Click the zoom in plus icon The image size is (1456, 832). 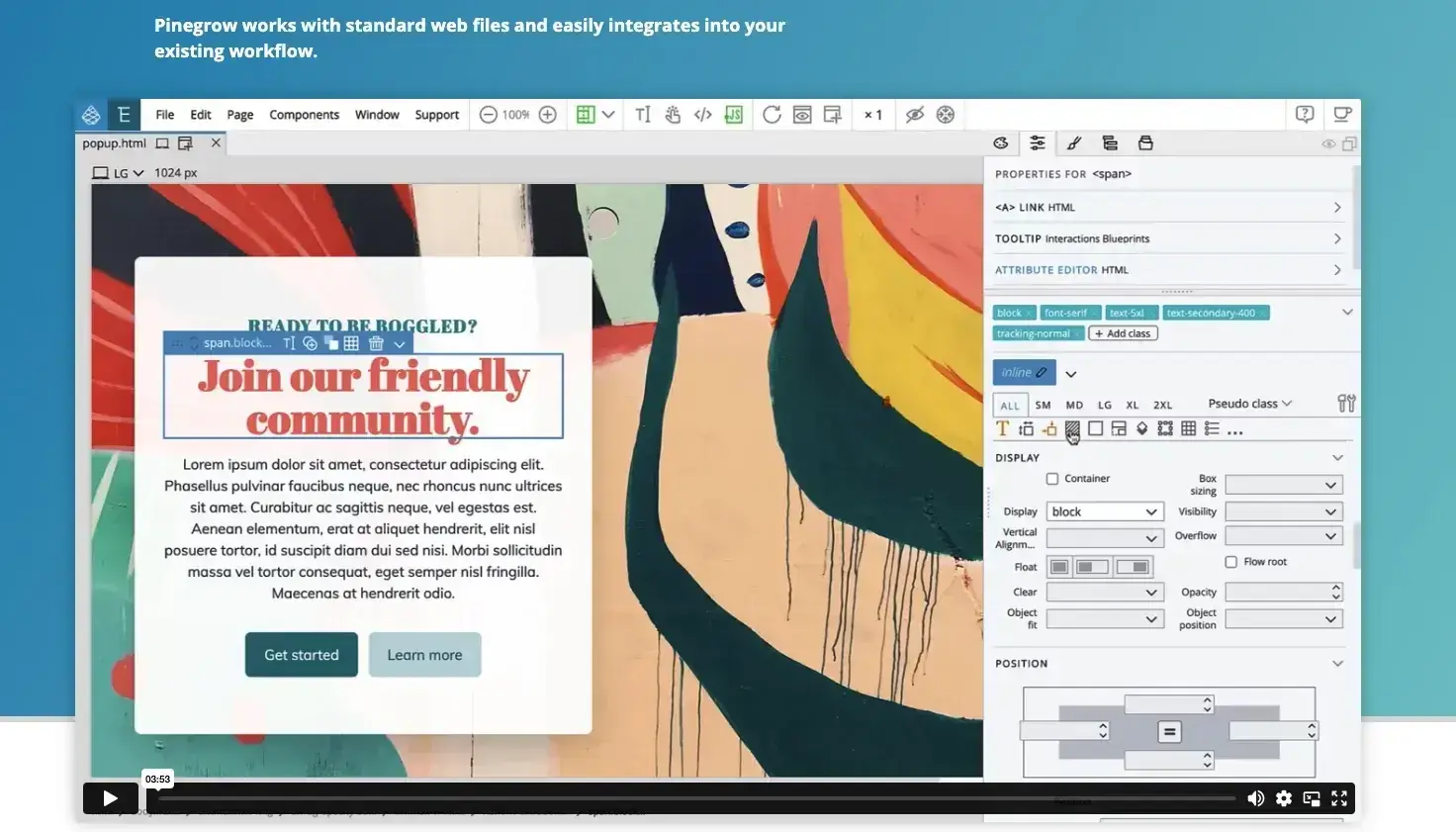[x=547, y=115]
